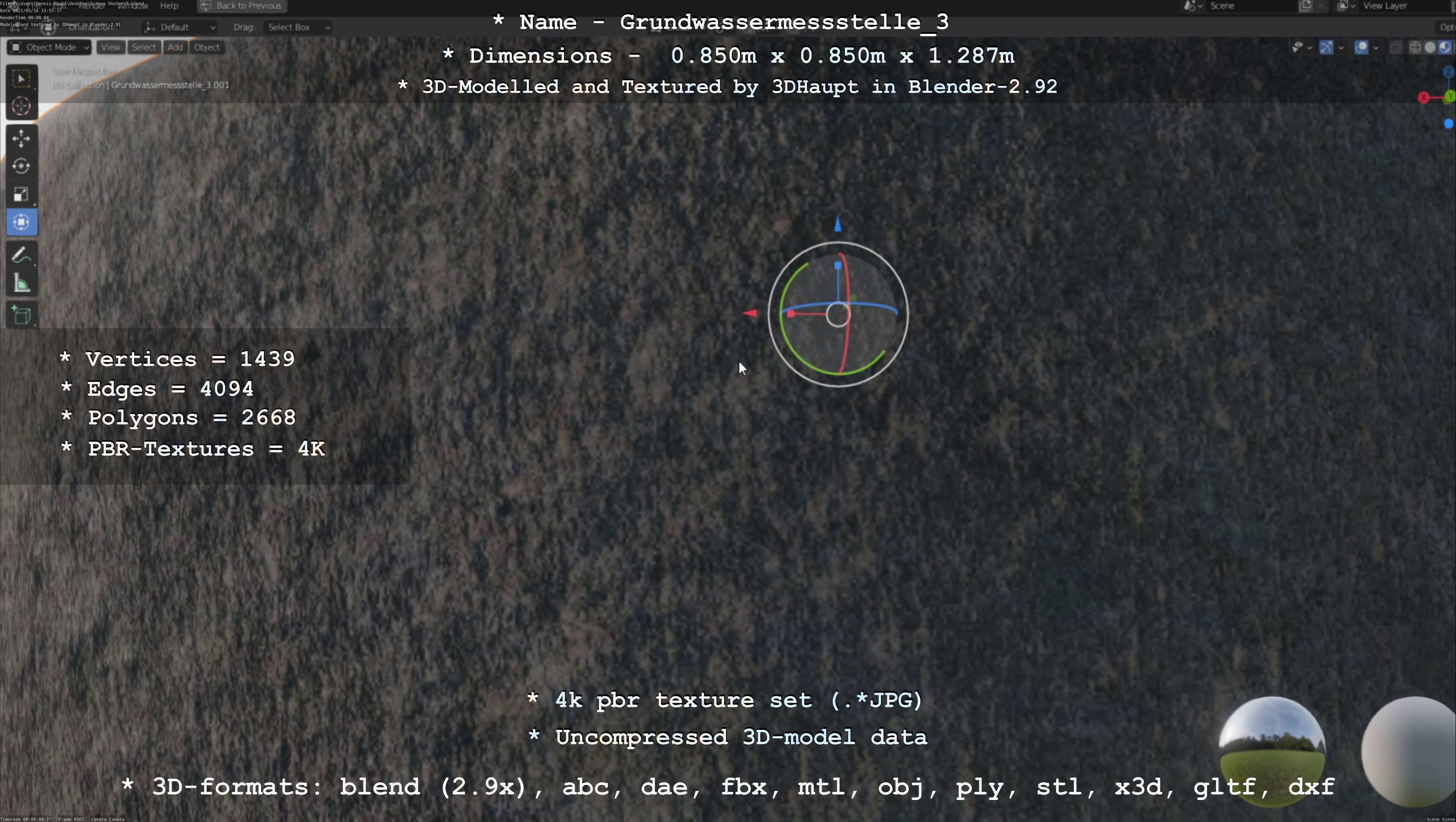Open the Object Mode dropdown

tap(50, 47)
